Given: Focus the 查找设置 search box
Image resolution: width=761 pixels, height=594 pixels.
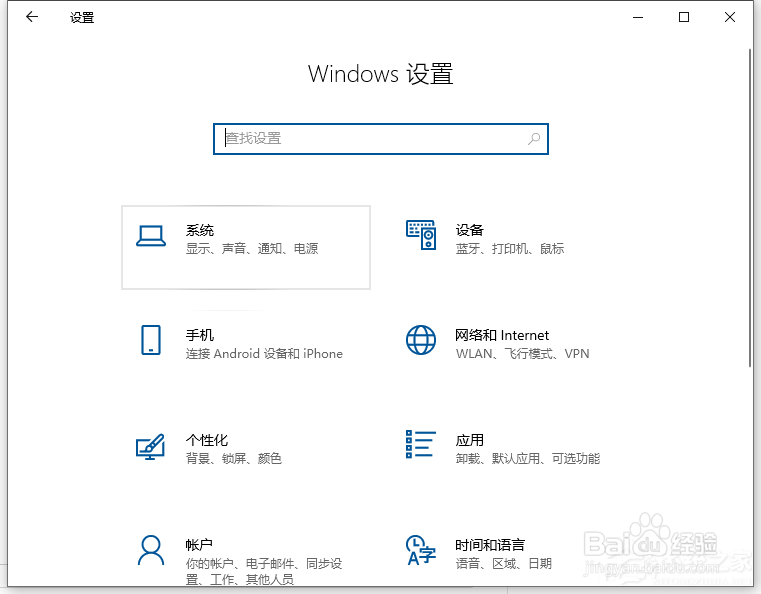Looking at the screenshot, I should pyautogui.click(x=381, y=139).
